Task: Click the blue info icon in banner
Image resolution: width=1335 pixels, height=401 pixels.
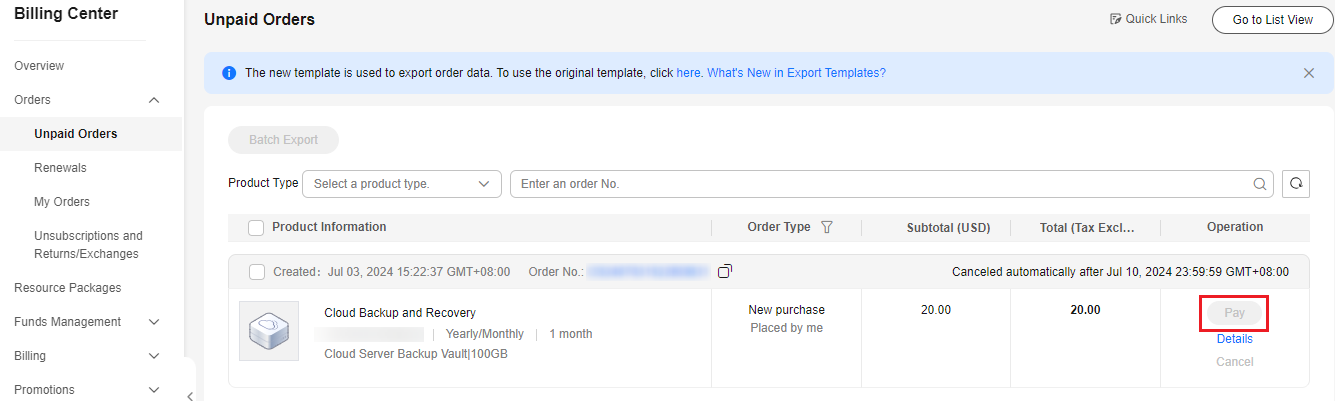Action: 229,73
